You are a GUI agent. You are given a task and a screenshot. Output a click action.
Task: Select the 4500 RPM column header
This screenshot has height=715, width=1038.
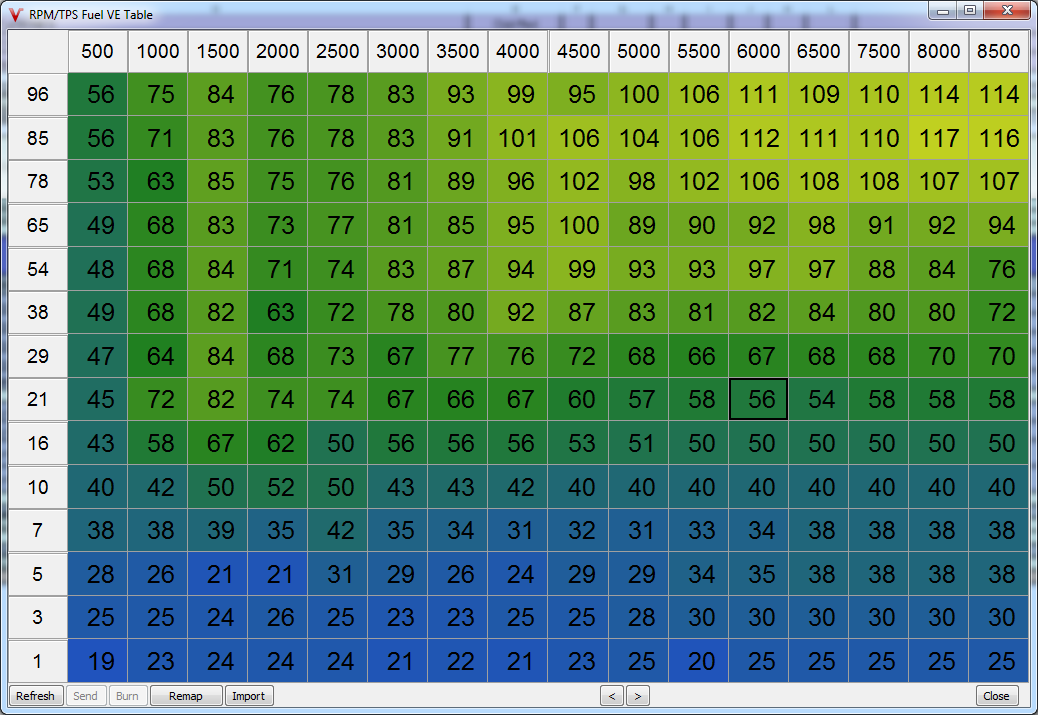(x=579, y=51)
